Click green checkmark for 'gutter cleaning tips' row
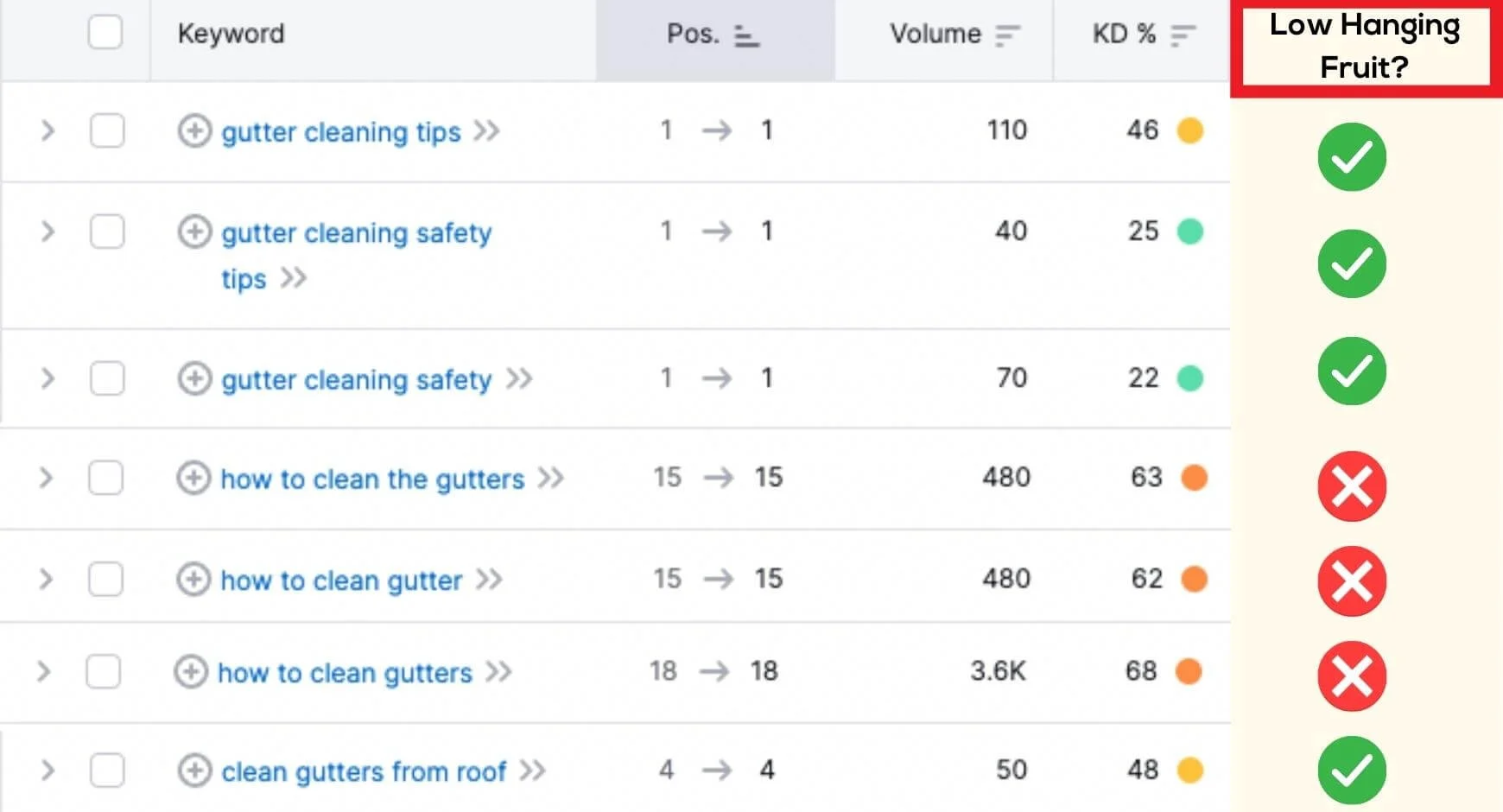The image size is (1503, 812). 1352,157
